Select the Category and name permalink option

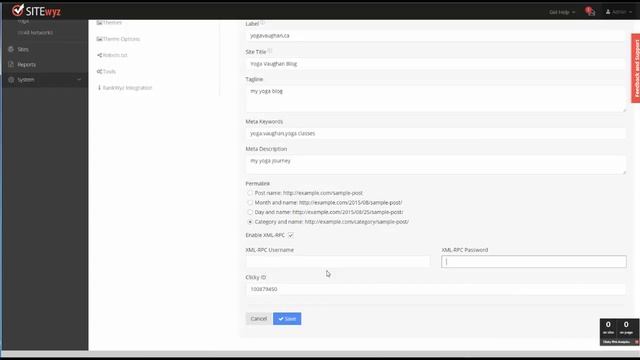250,222
